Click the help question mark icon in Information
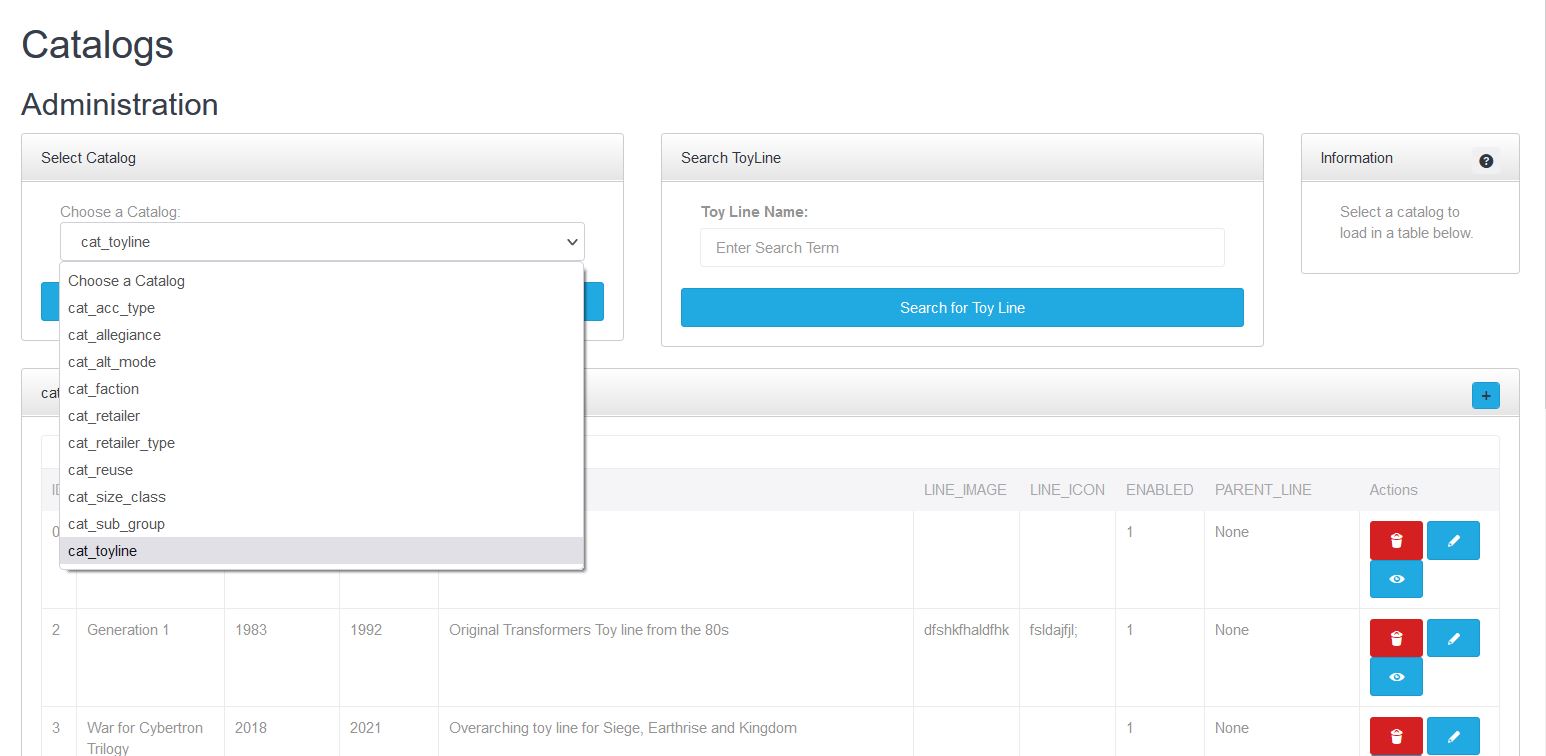Viewport: 1546px width, 756px height. pyautogui.click(x=1485, y=161)
